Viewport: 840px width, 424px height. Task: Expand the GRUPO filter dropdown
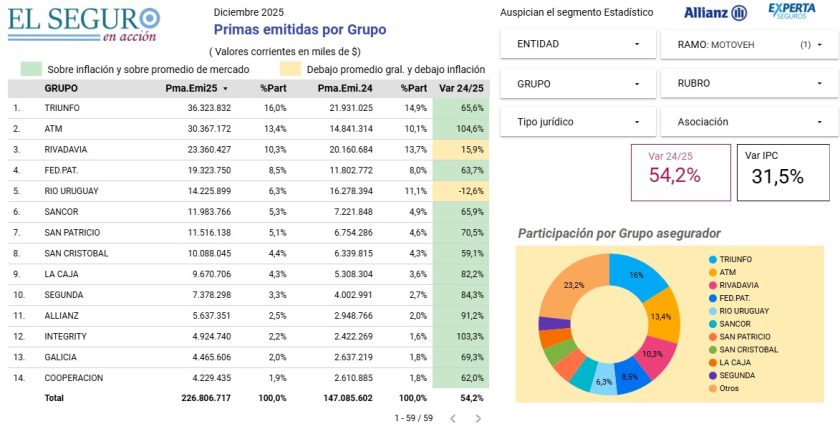[578, 84]
